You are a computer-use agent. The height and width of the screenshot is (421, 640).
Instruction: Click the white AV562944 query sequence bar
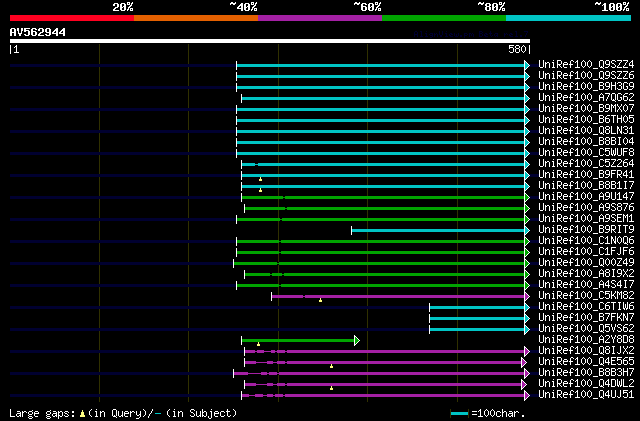270,41
